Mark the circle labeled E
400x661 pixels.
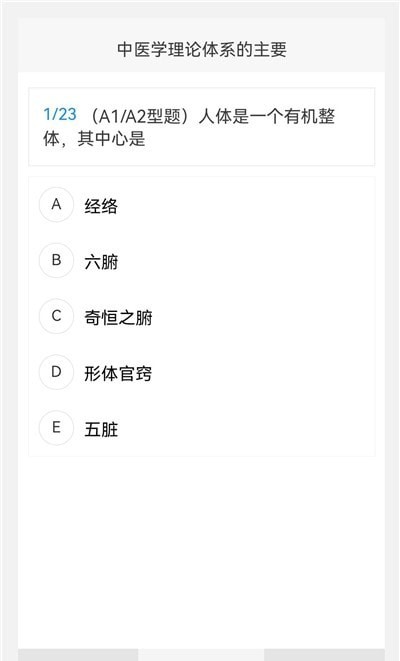click(56, 428)
